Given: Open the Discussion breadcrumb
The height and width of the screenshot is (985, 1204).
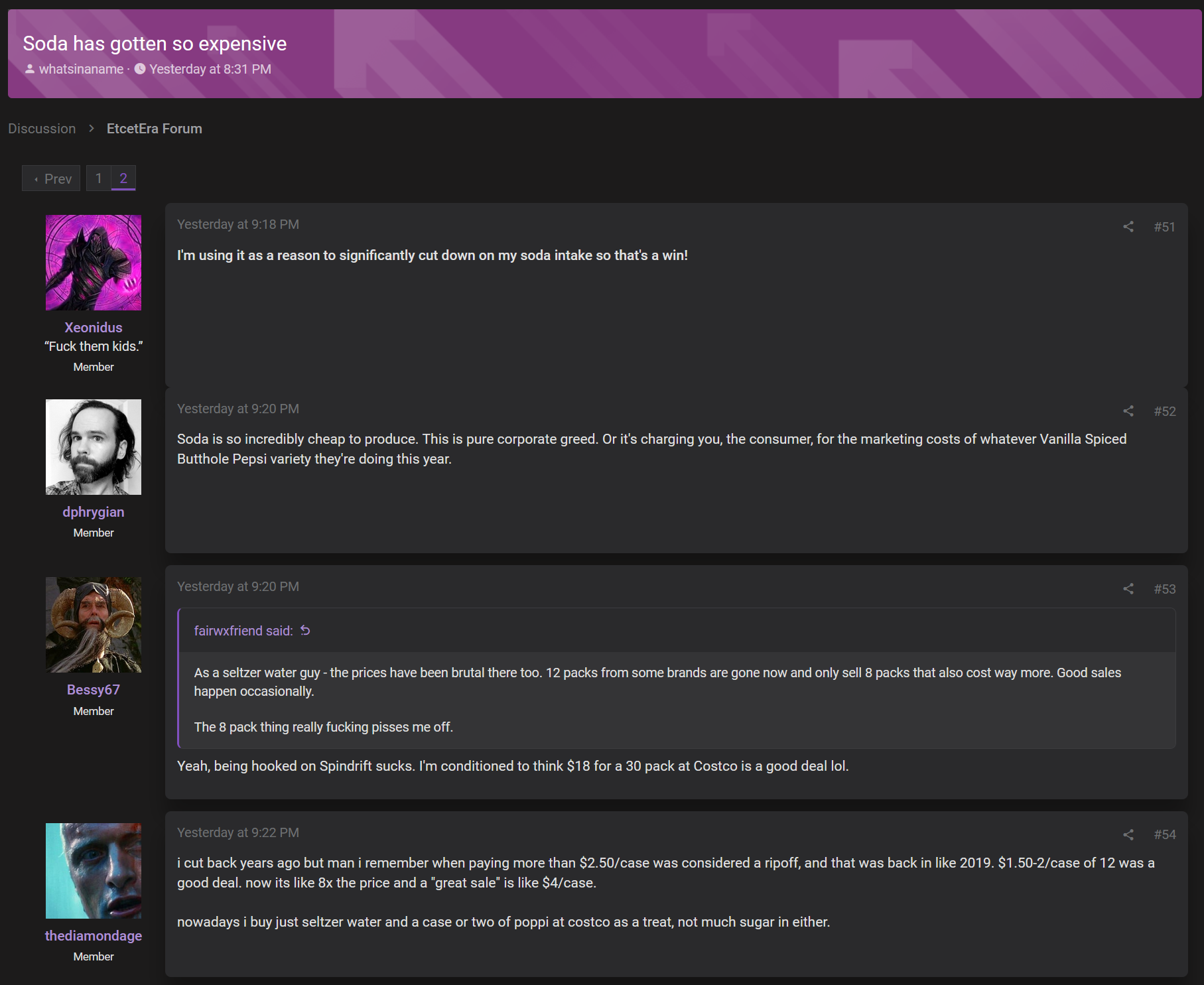Looking at the screenshot, I should [42, 129].
